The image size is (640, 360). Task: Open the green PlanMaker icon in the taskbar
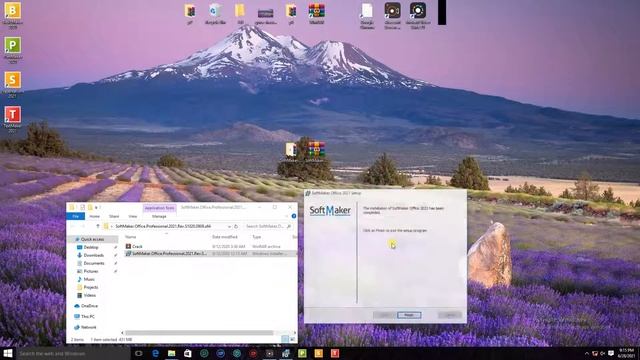pyautogui.click(x=302, y=353)
